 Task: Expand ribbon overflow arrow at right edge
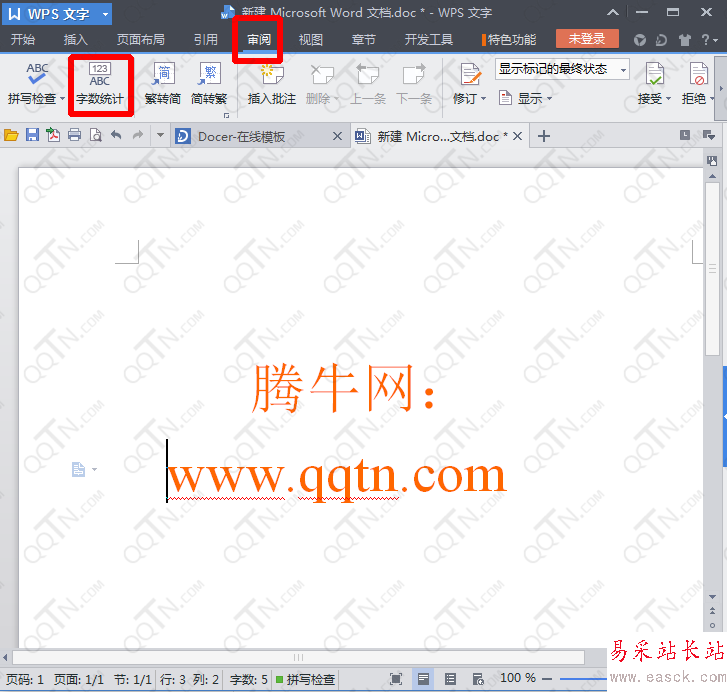(721, 88)
